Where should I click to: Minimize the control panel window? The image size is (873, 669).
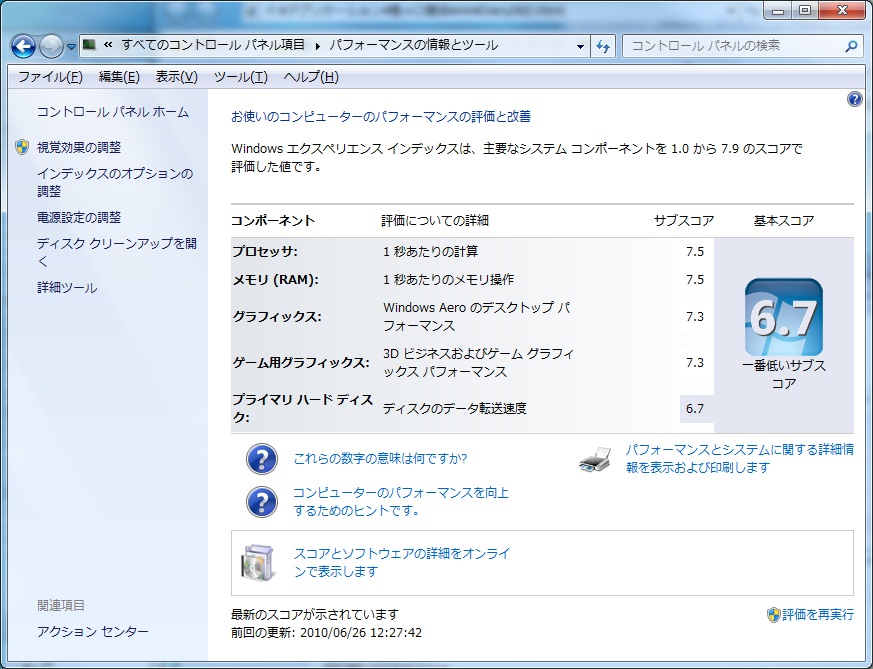point(778,11)
